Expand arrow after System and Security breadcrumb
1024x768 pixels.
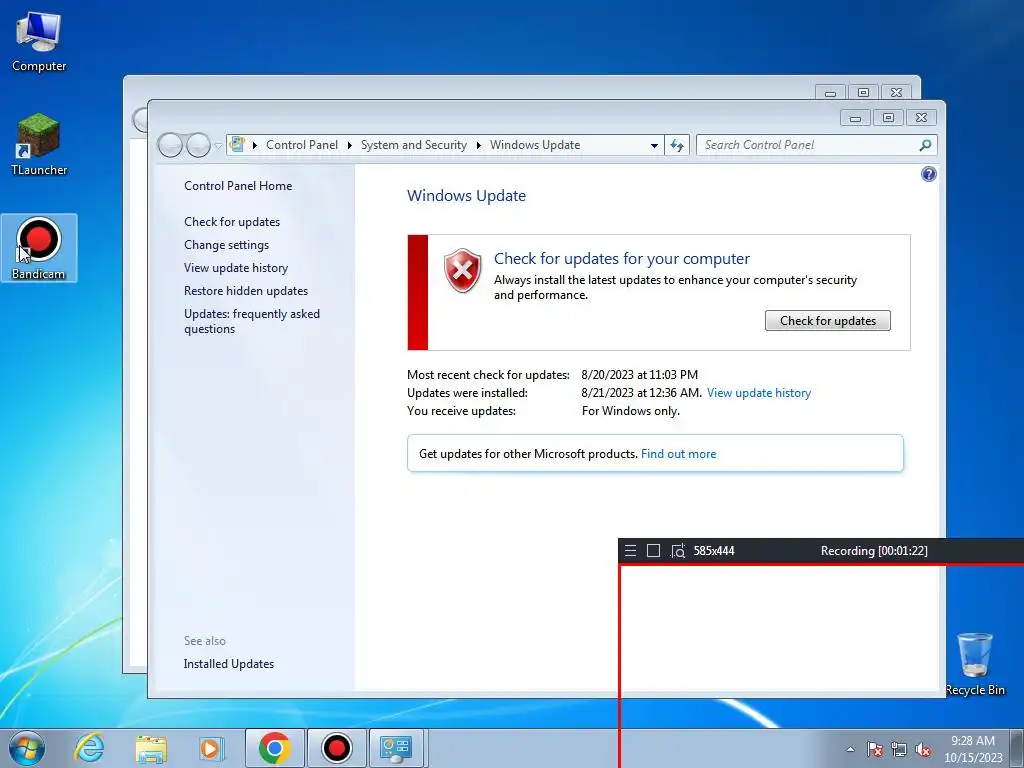click(479, 146)
